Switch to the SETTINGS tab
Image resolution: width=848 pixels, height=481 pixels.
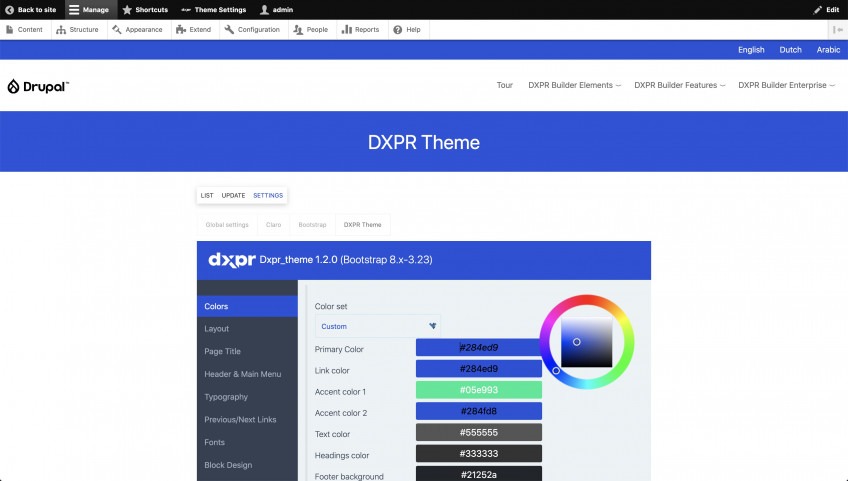(x=268, y=195)
